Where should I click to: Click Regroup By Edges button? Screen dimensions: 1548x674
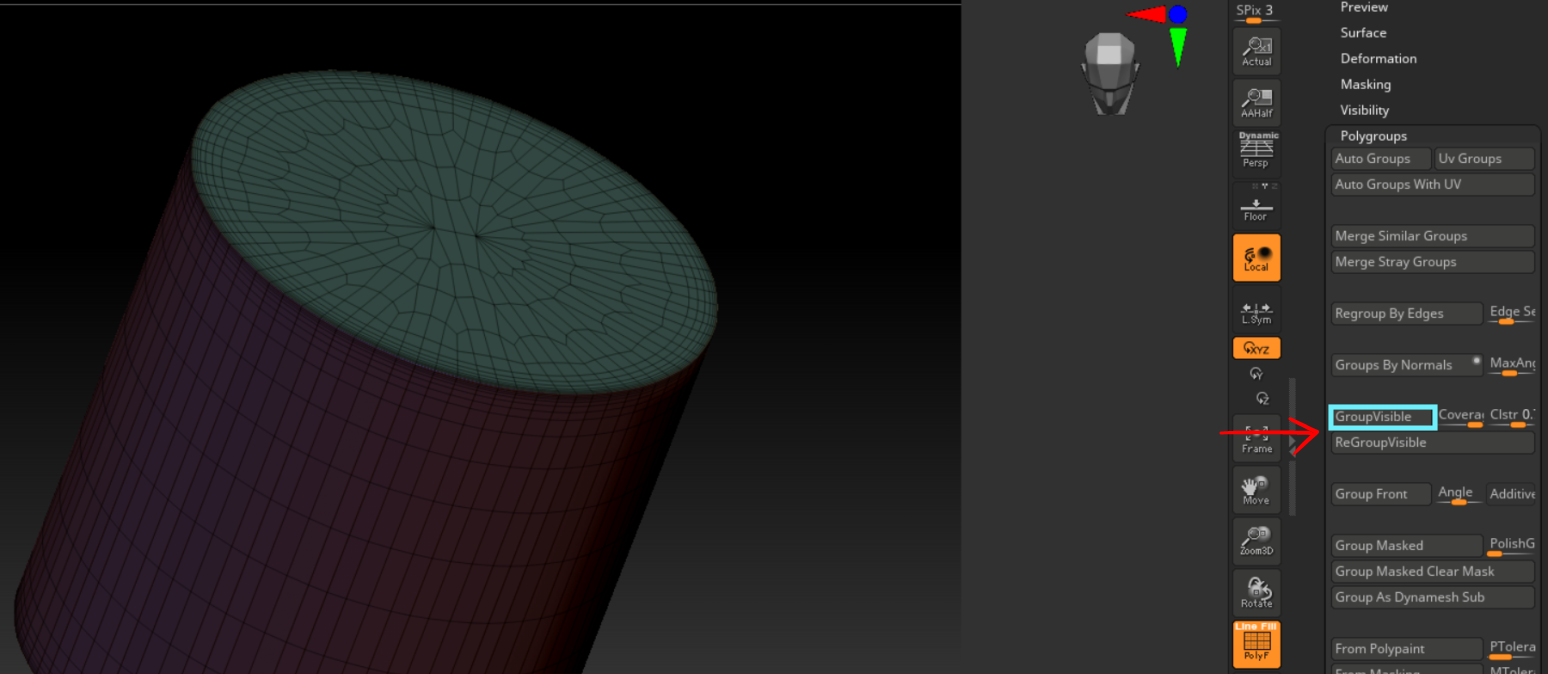[1407, 314]
